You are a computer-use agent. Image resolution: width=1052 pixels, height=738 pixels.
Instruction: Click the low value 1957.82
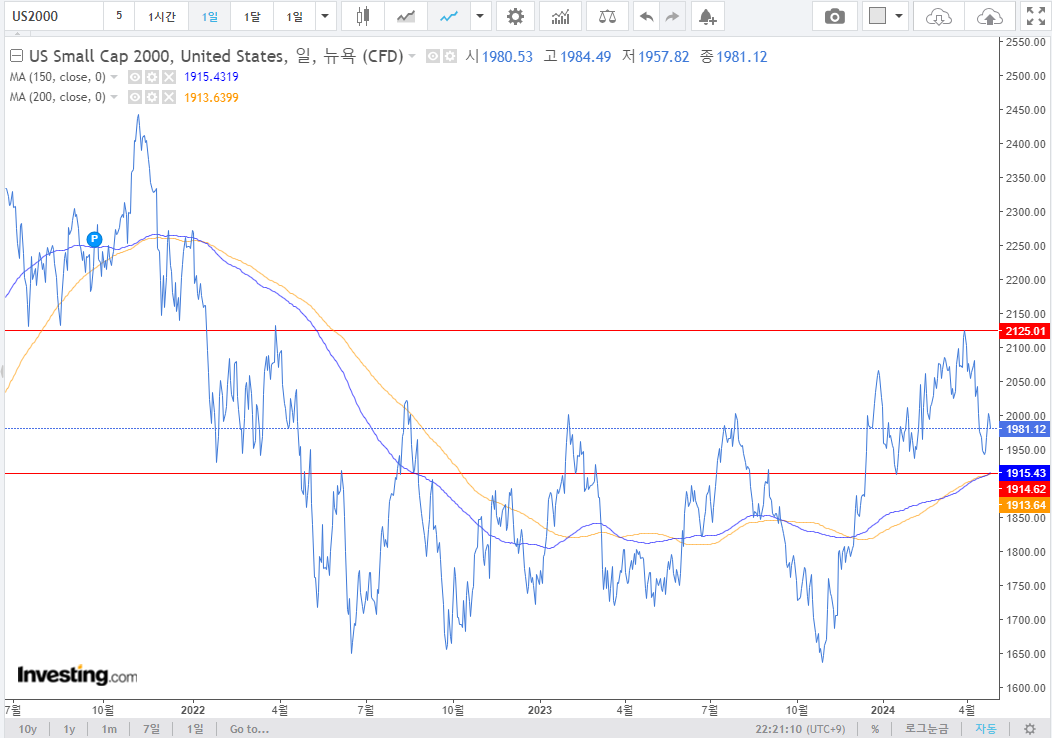pos(664,57)
